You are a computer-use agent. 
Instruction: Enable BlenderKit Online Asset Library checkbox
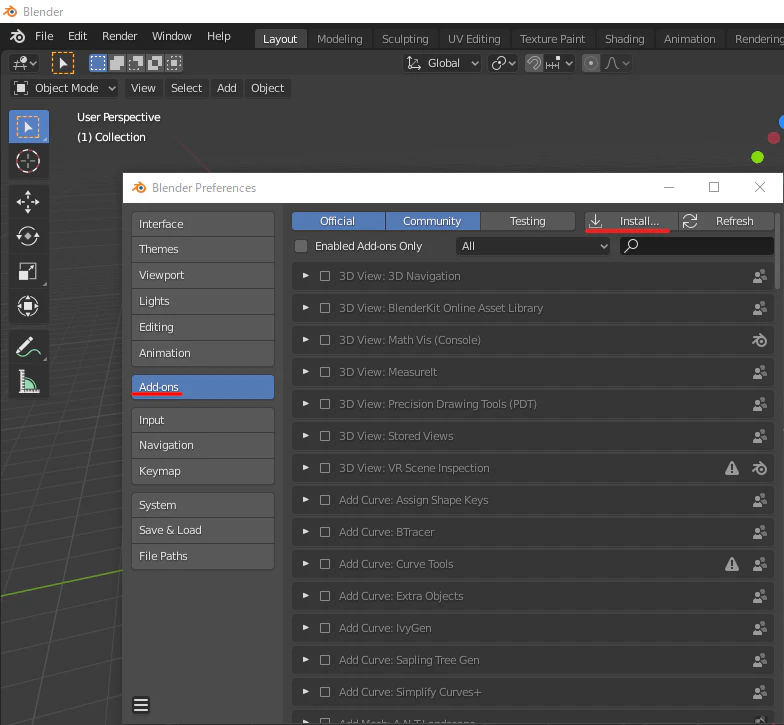(325, 308)
